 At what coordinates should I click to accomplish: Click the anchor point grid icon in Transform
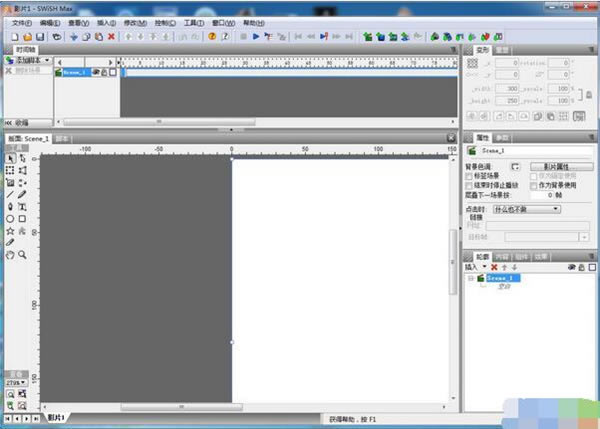click(473, 63)
